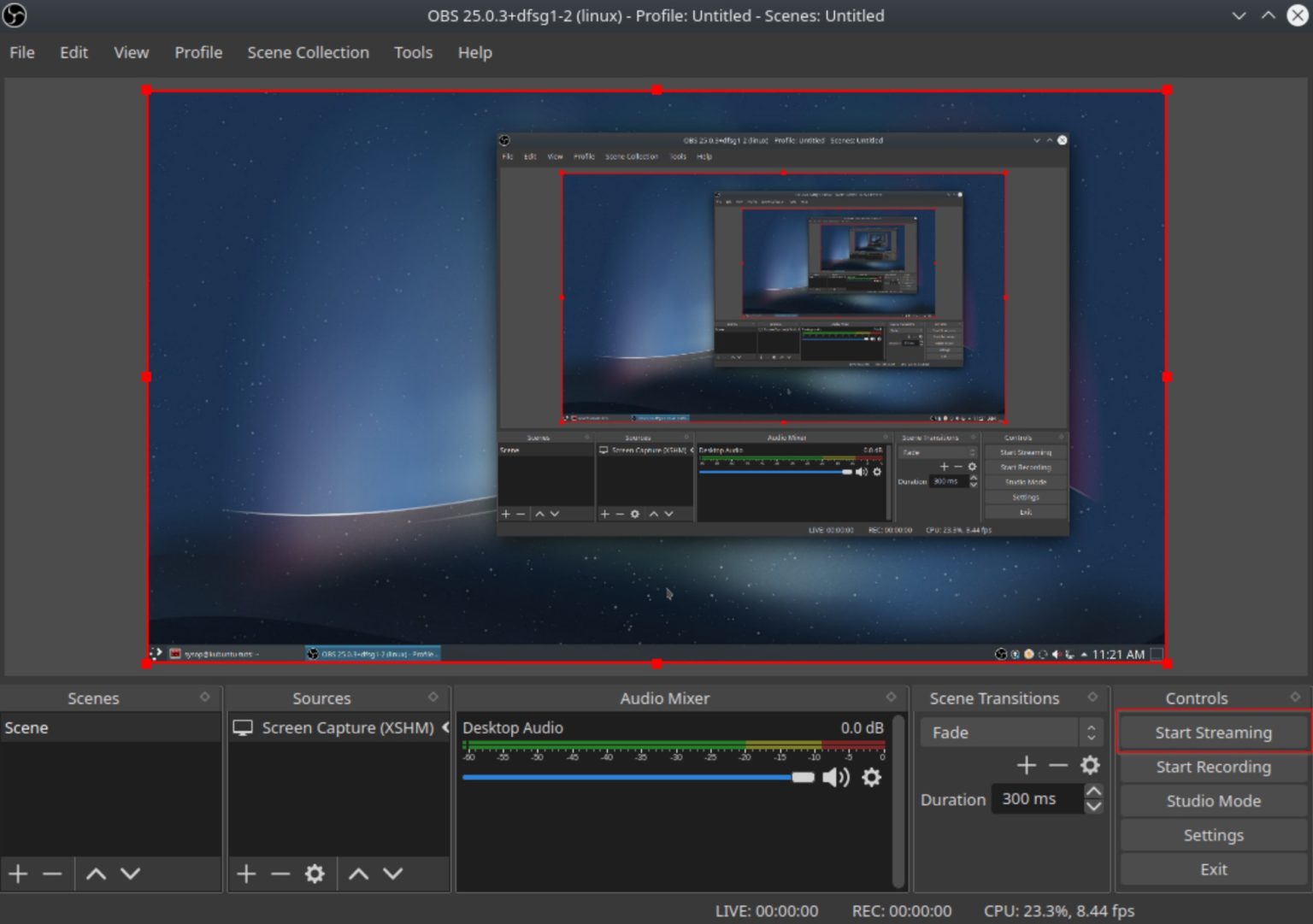Image resolution: width=1313 pixels, height=924 pixels.
Task: Click Start Recording button
Action: [1213, 767]
